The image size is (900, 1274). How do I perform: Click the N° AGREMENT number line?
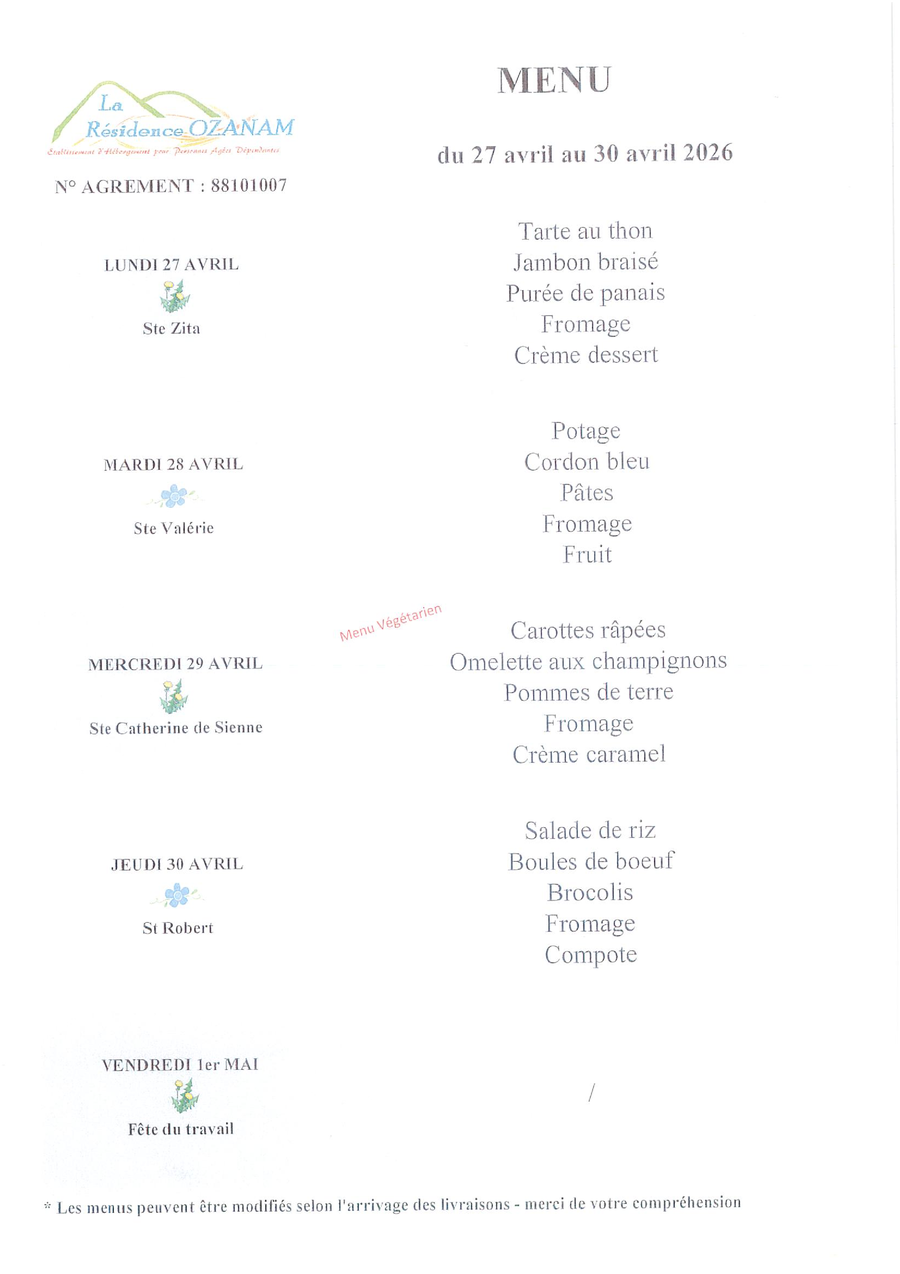(x=171, y=186)
